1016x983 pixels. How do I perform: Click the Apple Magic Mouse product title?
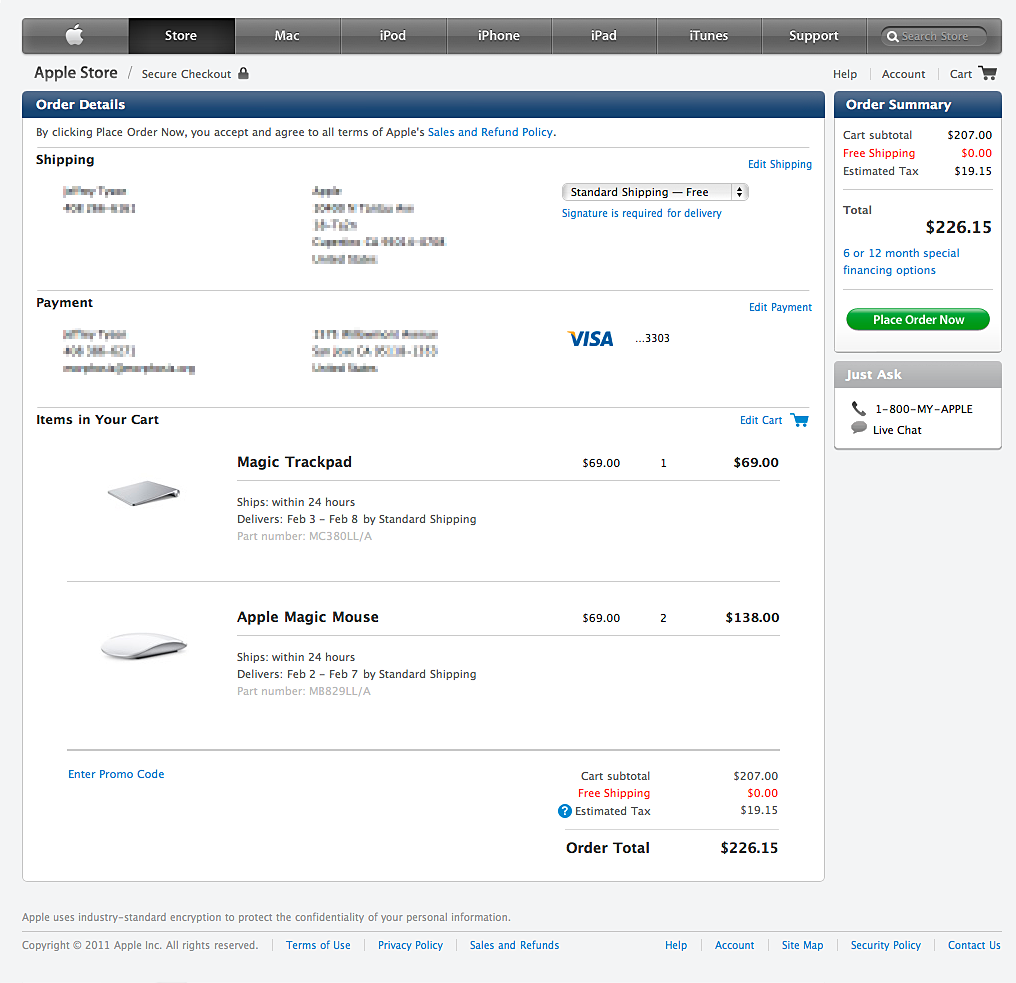click(308, 617)
